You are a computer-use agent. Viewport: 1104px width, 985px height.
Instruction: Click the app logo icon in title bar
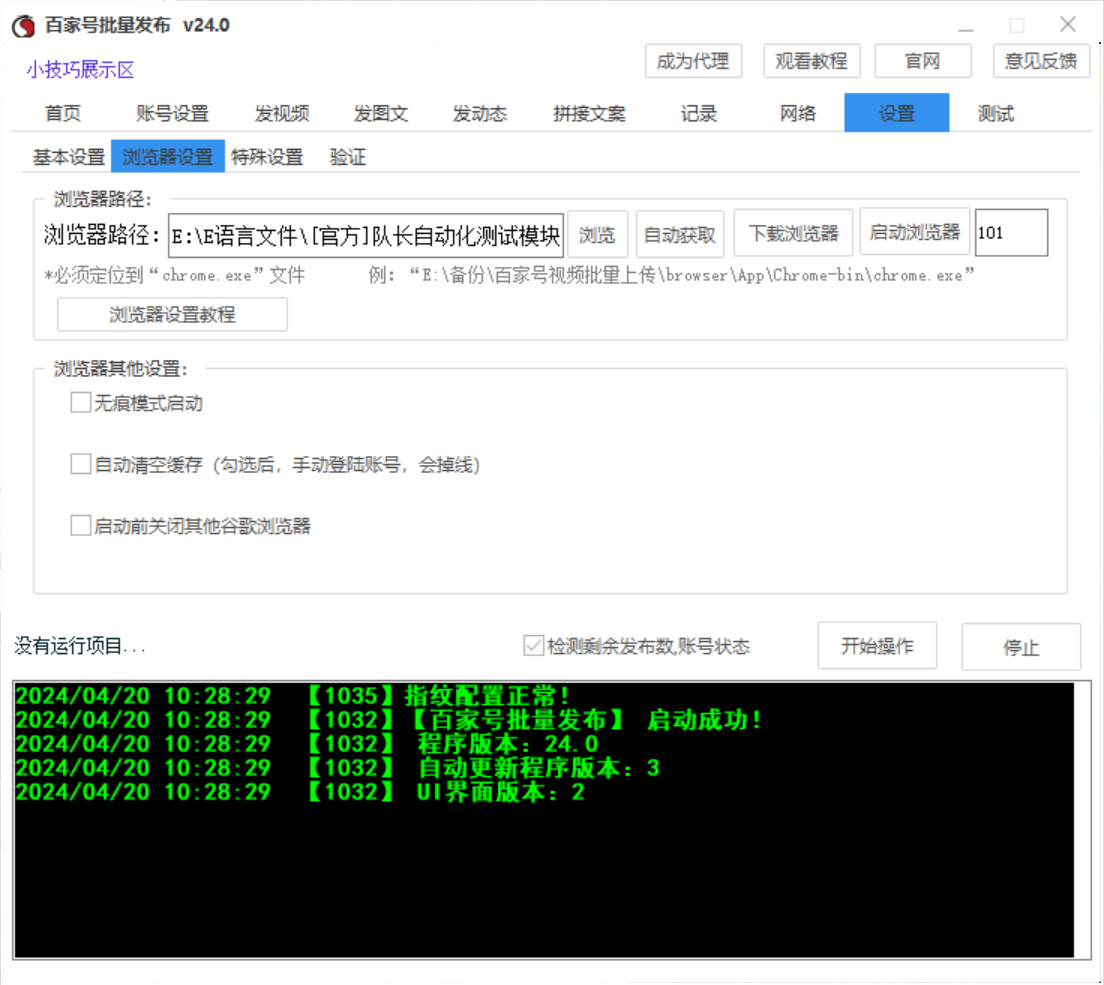click(23, 26)
